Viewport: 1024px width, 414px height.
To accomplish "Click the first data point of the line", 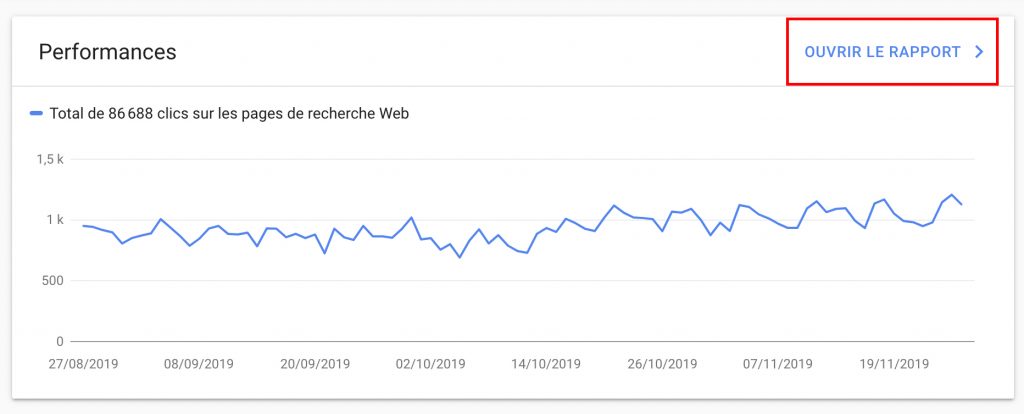I will [83, 225].
